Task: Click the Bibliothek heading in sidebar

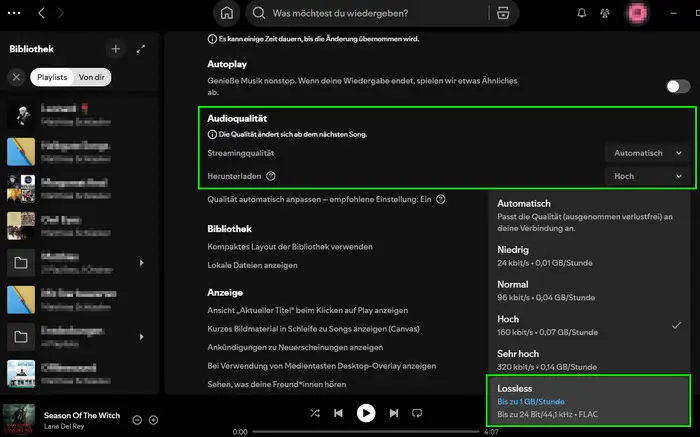Action: (x=31, y=49)
